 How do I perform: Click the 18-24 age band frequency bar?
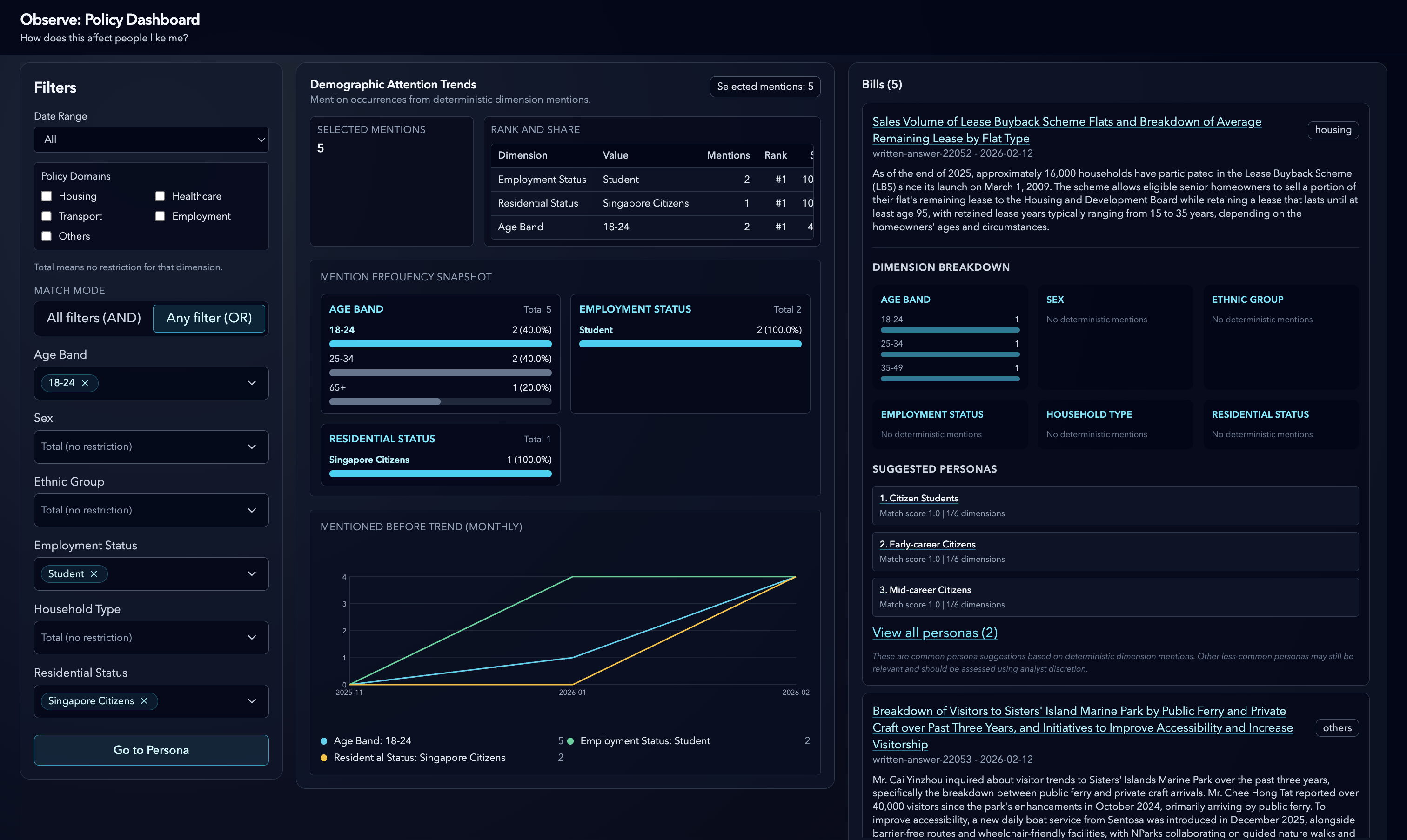pyautogui.click(x=440, y=344)
